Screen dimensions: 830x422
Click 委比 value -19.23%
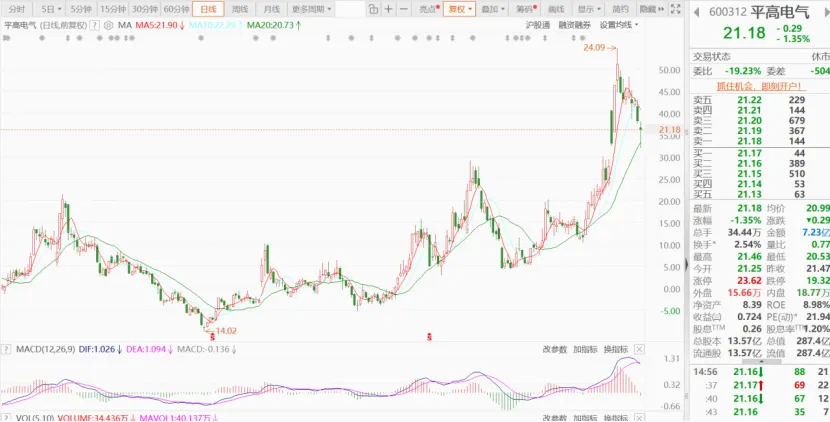[x=743, y=71]
